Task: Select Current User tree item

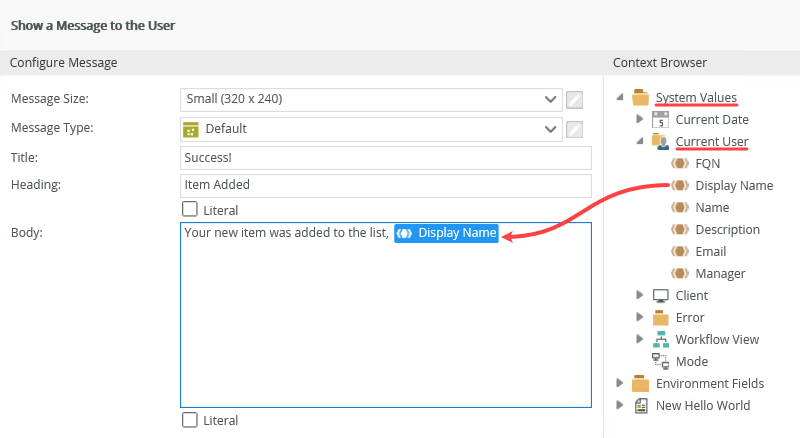Action: pos(712,141)
